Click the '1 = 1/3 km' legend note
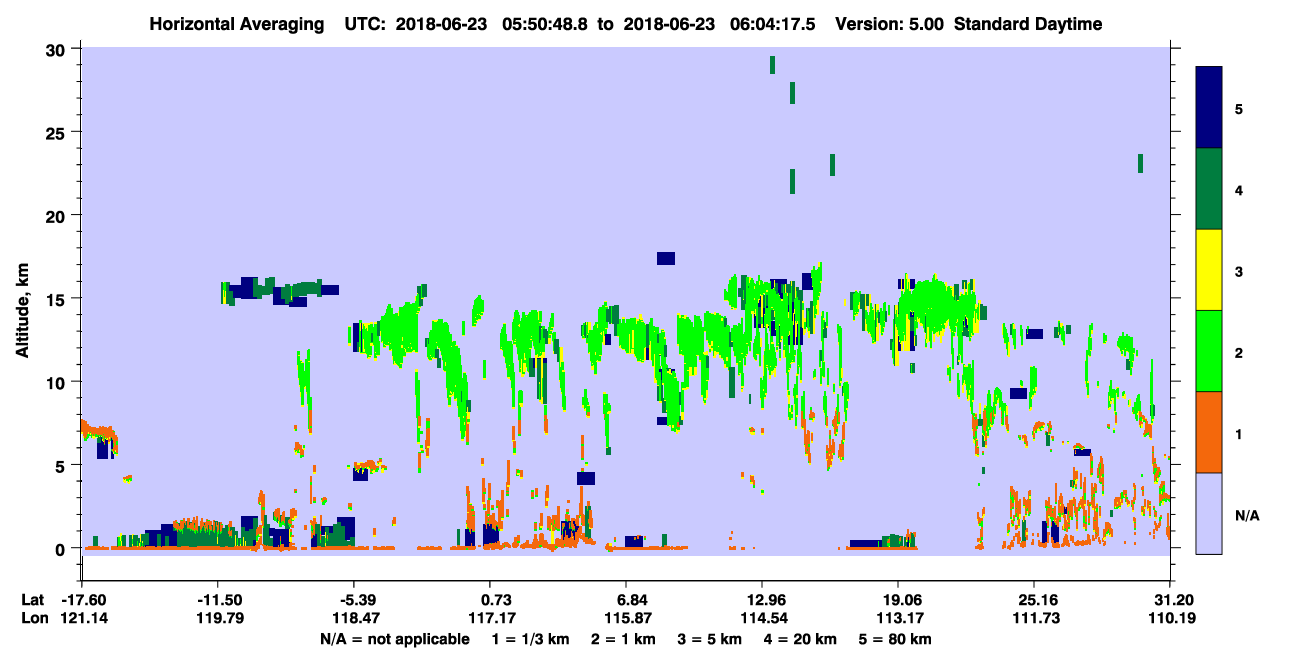This screenshot has width=1300, height=667. point(530,639)
